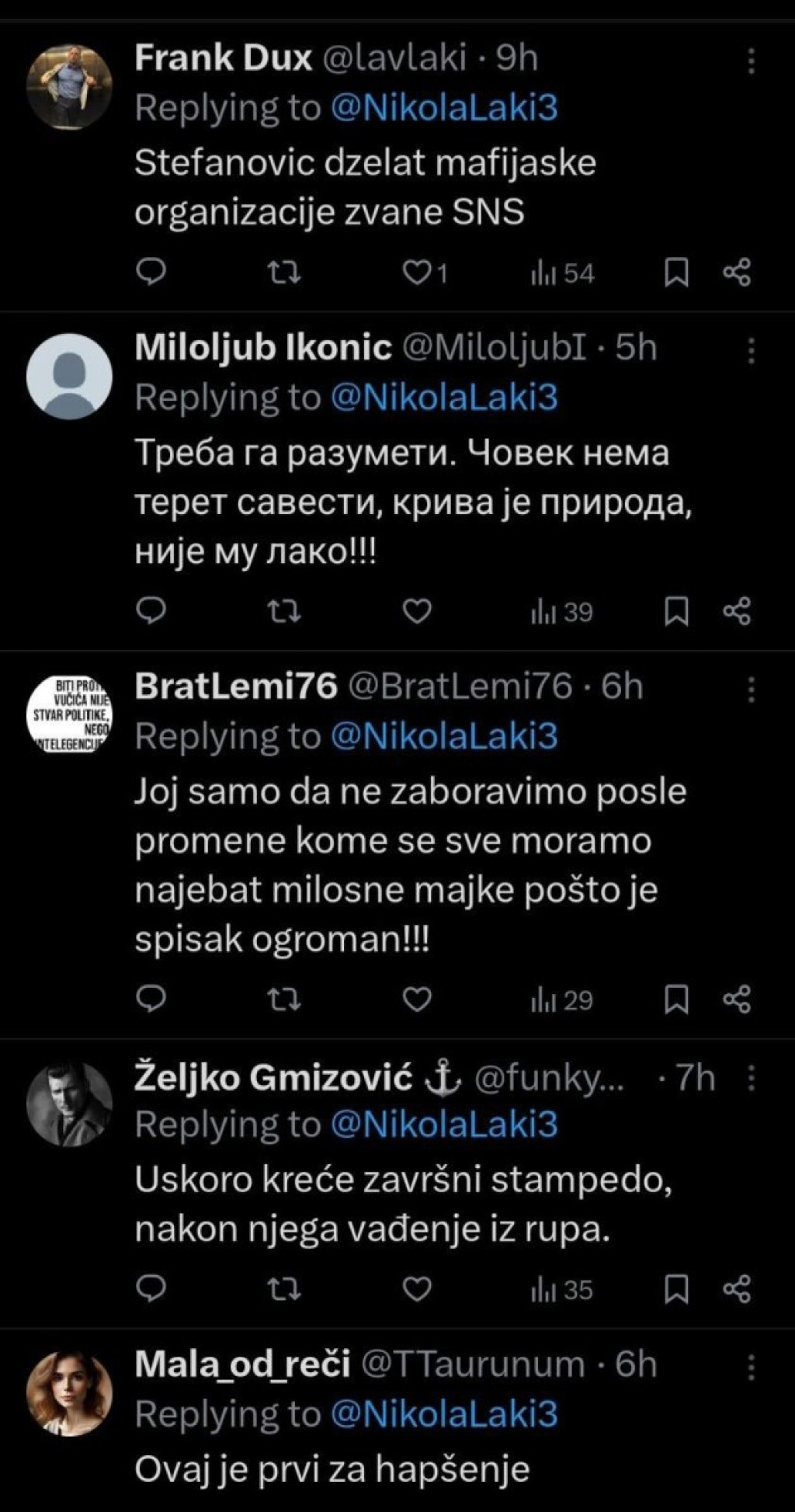Share Željko Gmizović's tweet
The height and width of the screenshot is (1512, 795).
[x=737, y=1290]
